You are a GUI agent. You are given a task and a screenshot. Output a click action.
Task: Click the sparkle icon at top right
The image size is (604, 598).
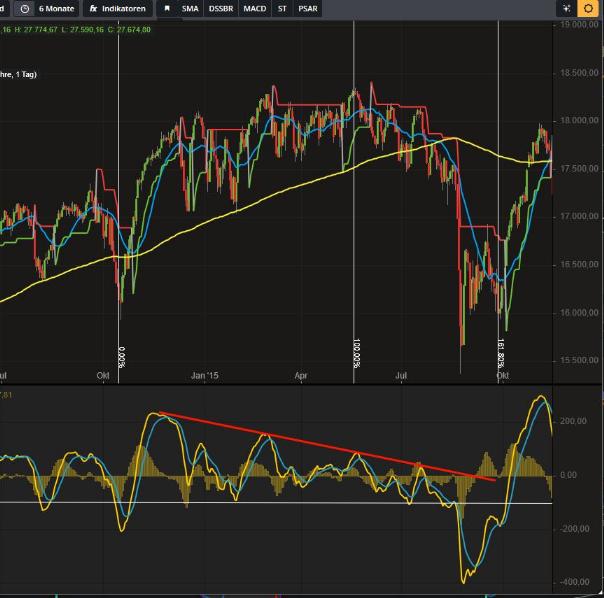(x=567, y=8)
